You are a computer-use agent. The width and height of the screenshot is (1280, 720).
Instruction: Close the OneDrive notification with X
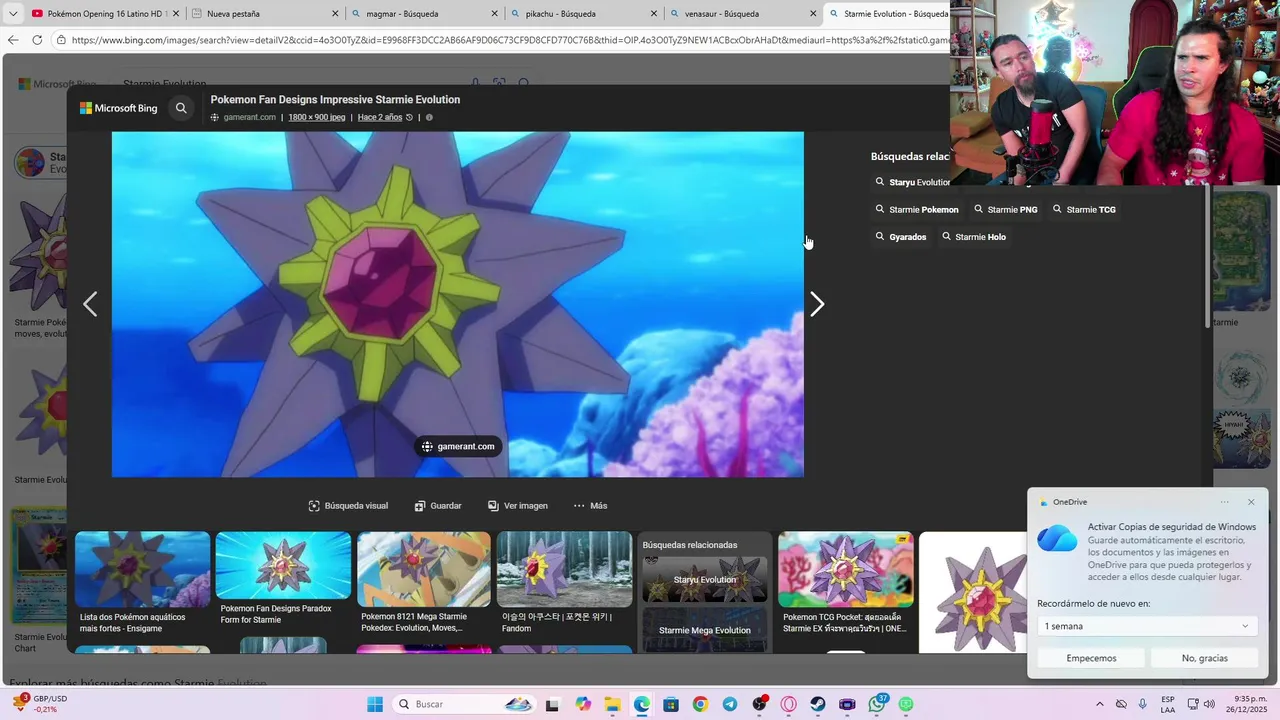[x=1251, y=502]
